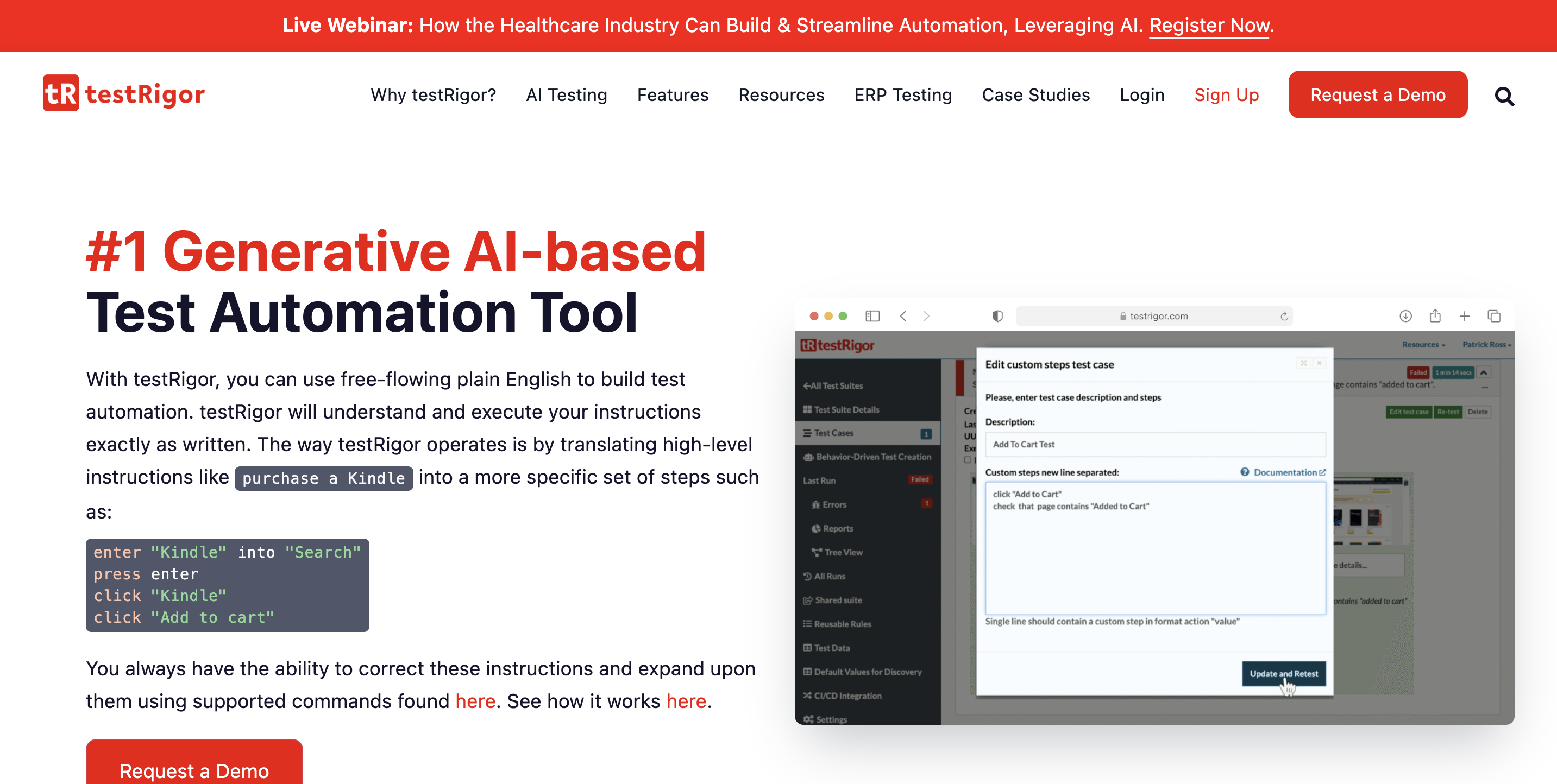Open the Resources nav menu
1557x784 pixels.
click(x=781, y=95)
